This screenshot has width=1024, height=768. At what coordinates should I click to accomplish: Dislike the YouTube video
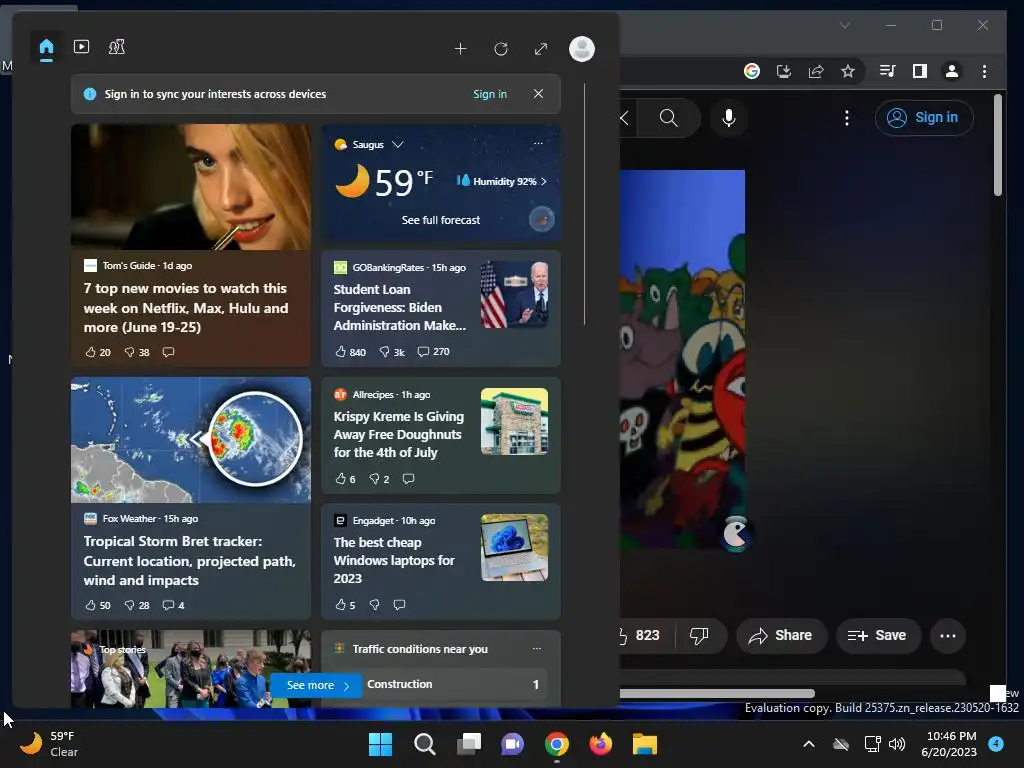[x=699, y=635]
